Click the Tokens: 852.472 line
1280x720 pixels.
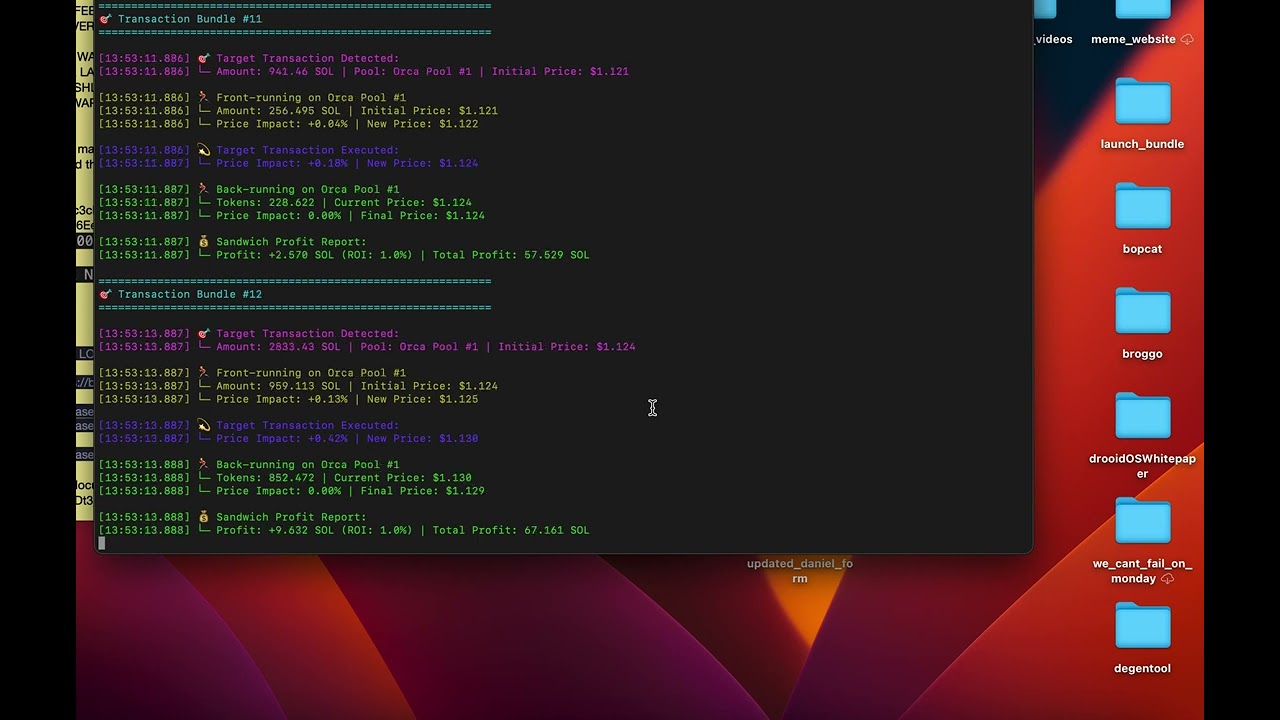click(x=285, y=478)
